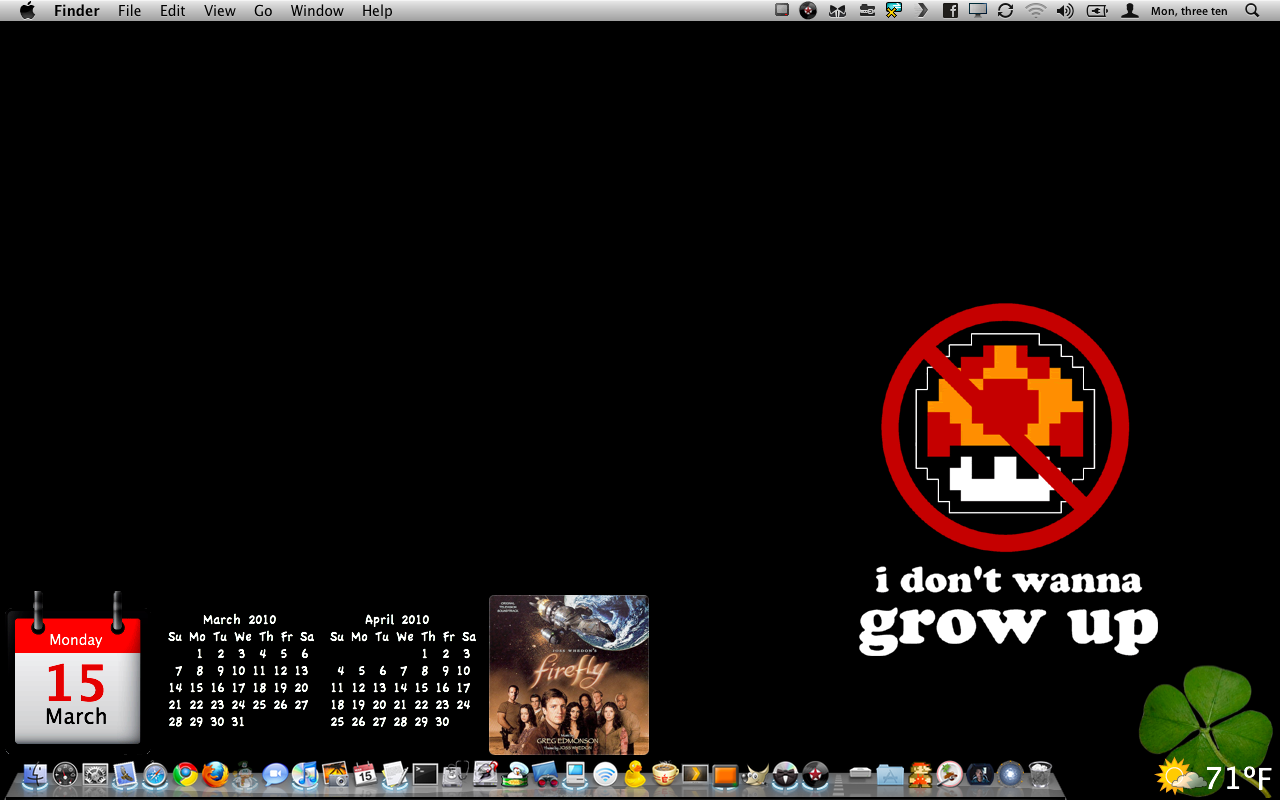
Task: Open the battery status menu
Action: coord(1098,11)
